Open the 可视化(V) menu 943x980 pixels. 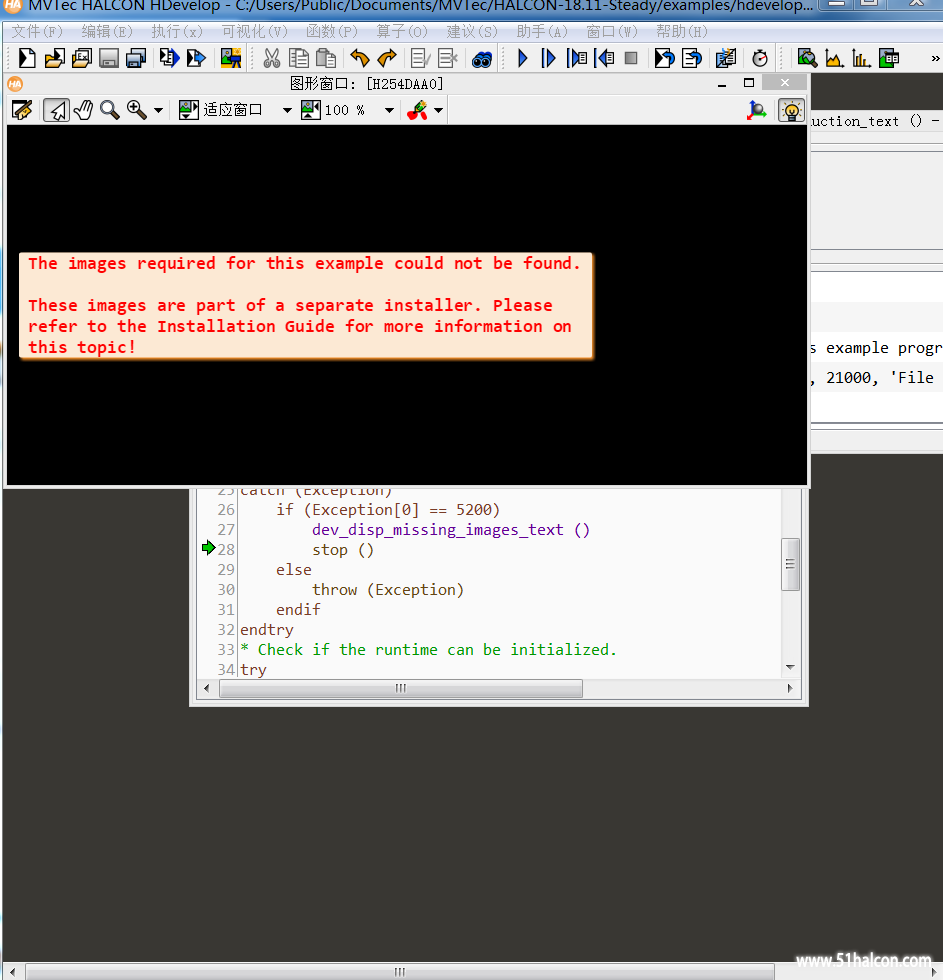coord(254,31)
